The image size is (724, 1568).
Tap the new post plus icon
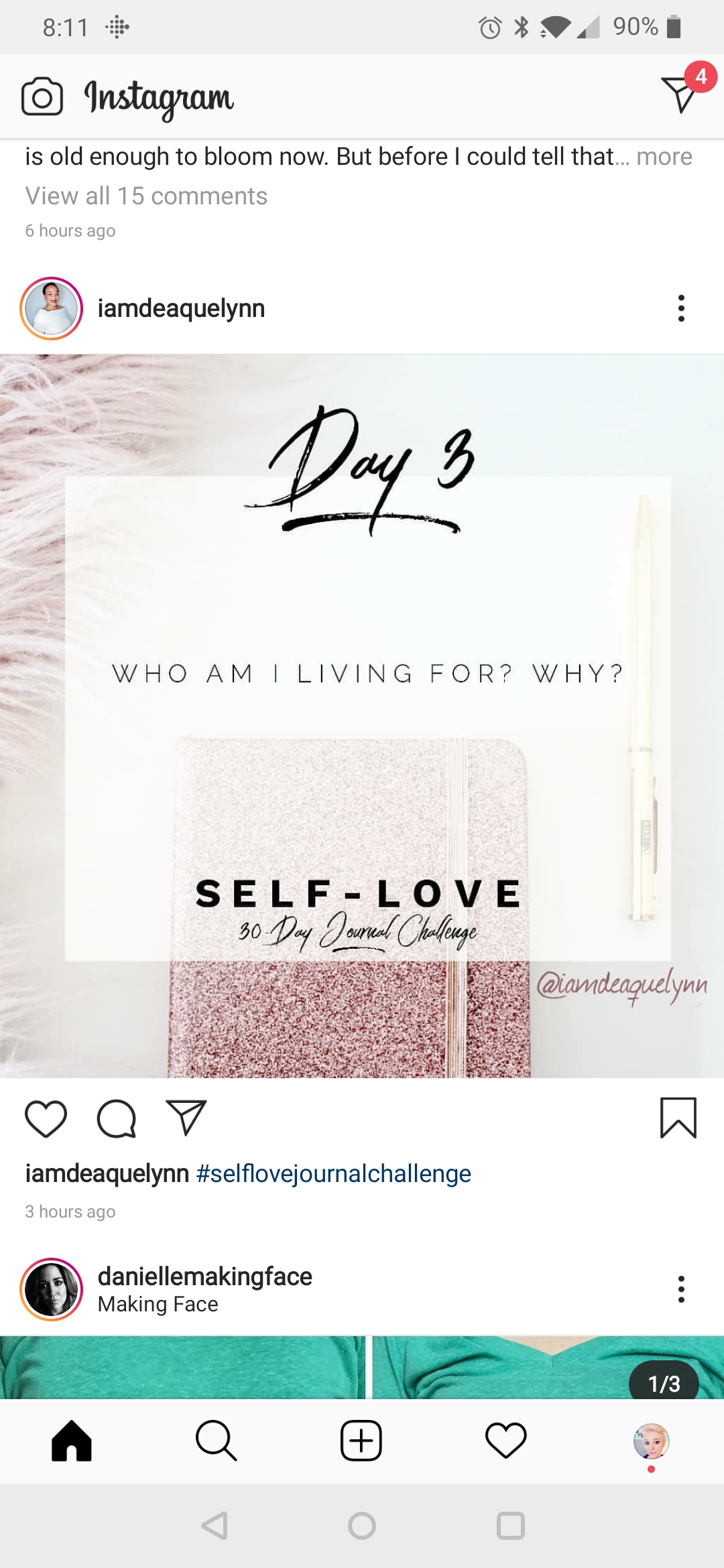tap(361, 1441)
